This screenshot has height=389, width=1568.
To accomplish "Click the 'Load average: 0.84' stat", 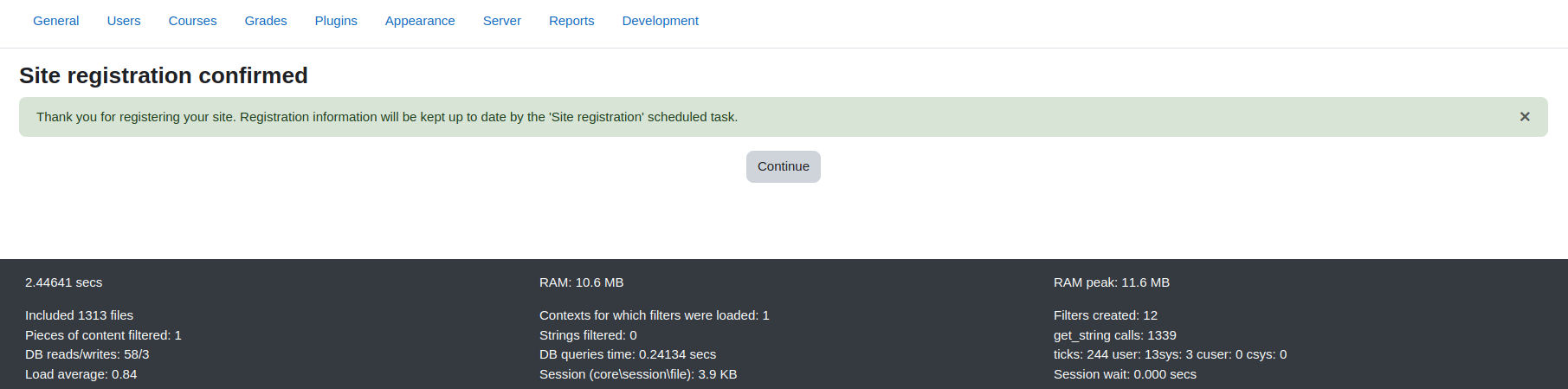I will 81,374.
